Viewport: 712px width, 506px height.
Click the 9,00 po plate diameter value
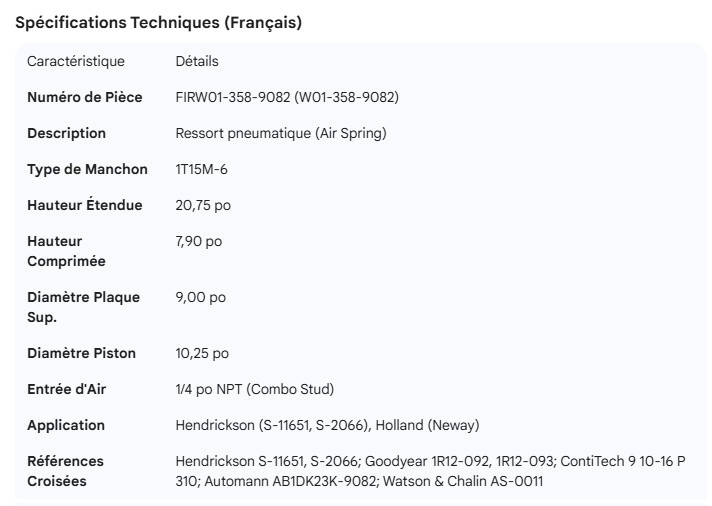point(200,297)
